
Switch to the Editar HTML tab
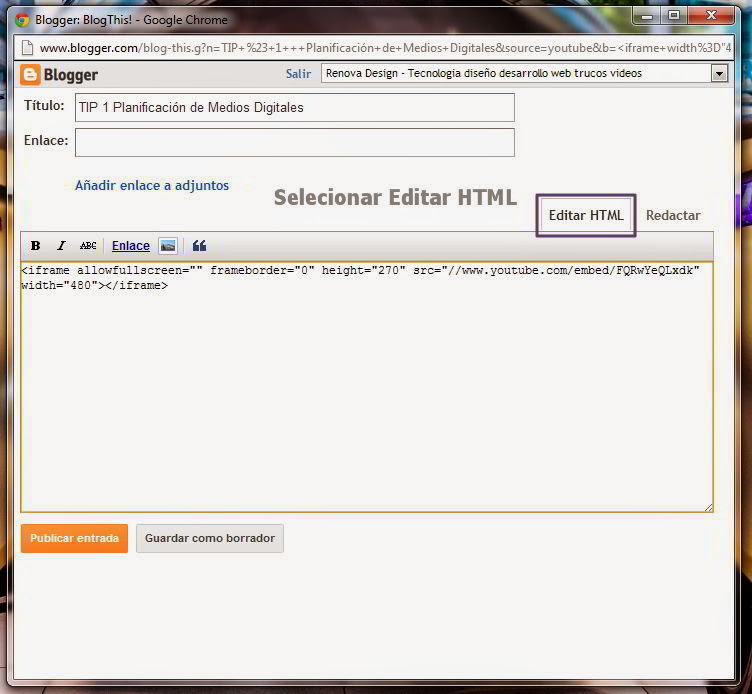[586, 215]
